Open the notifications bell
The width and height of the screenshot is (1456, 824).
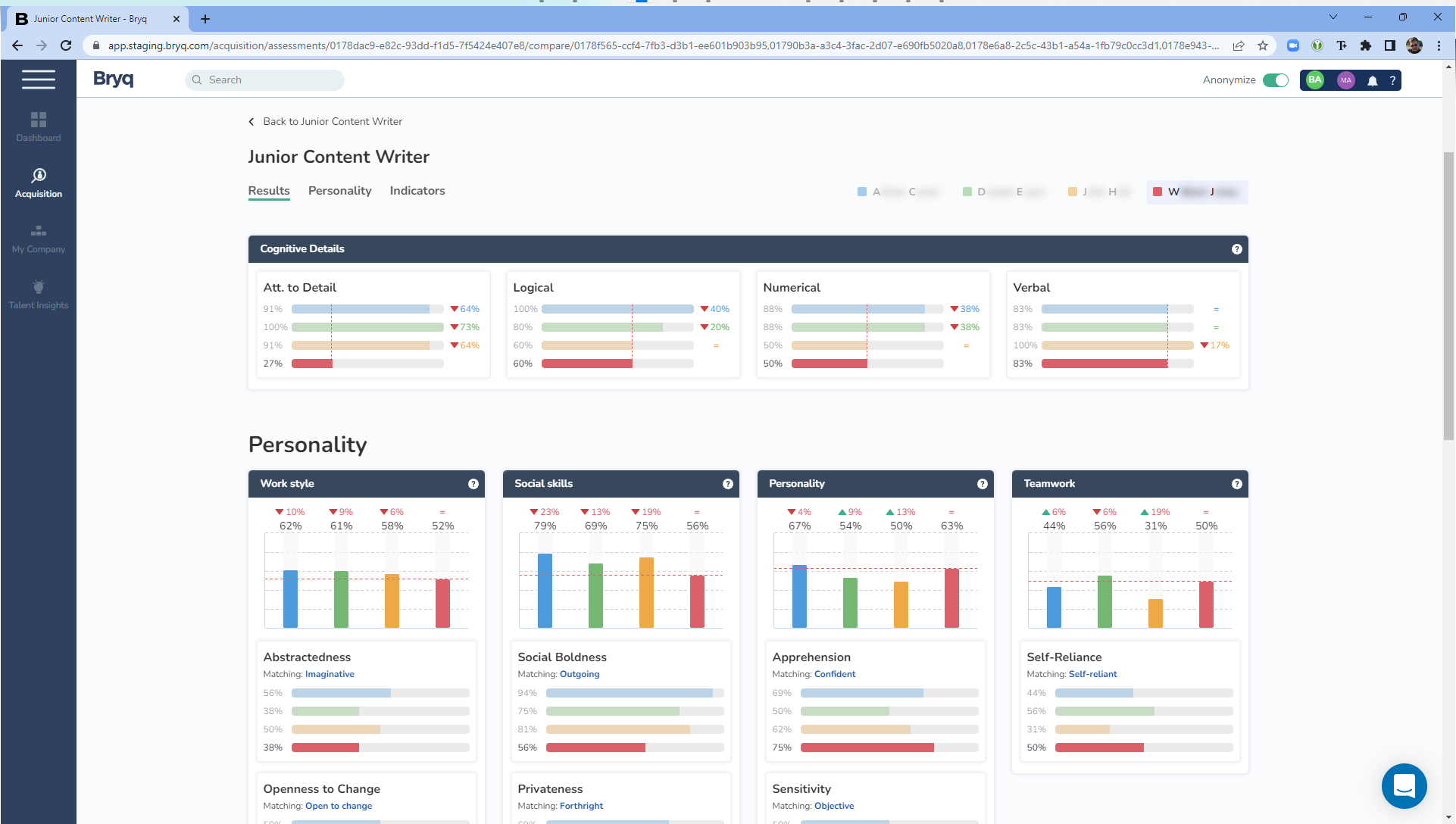[x=1373, y=80]
